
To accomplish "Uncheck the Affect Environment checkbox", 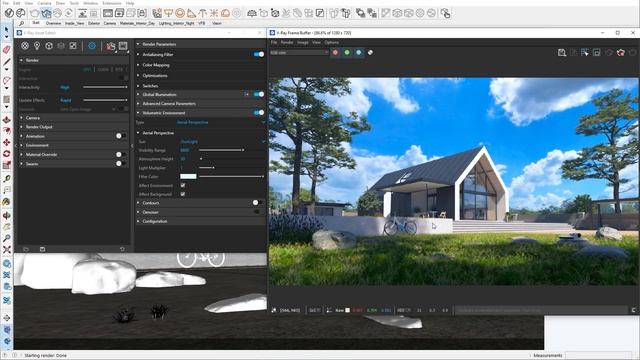I will coord(183,185).
